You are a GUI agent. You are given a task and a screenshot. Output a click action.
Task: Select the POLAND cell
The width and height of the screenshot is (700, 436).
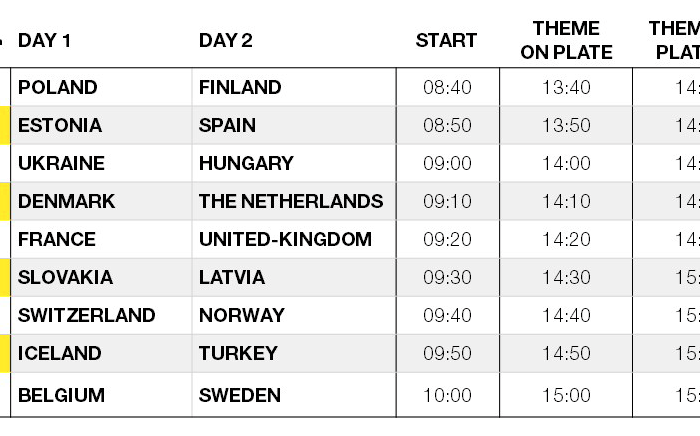point(101,87)
